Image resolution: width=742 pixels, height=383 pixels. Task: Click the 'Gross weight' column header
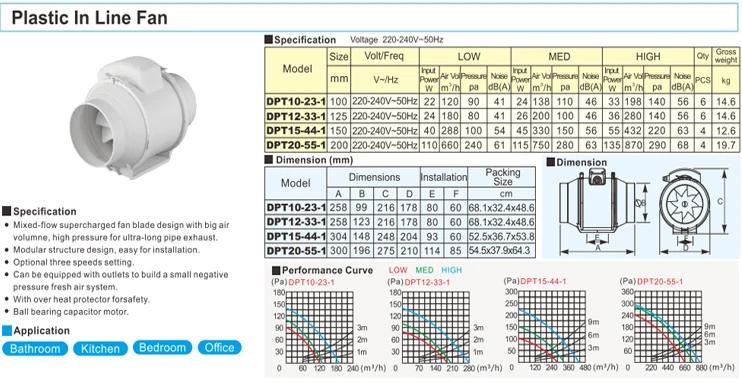(x=725, y=56)
